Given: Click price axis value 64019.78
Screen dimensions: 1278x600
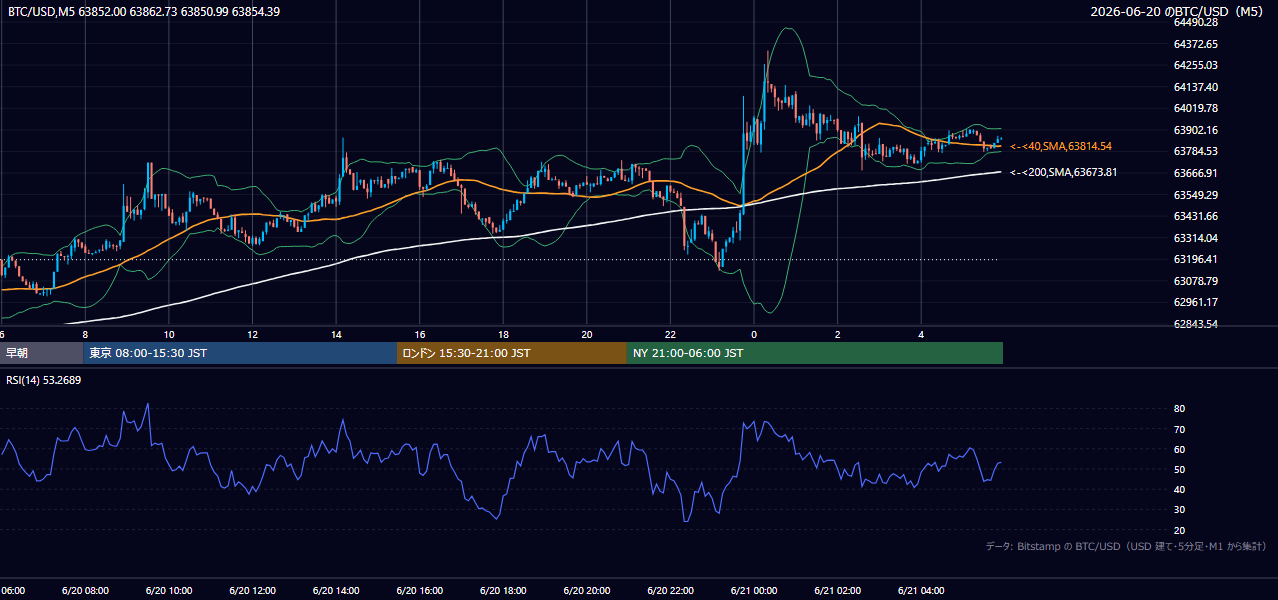Looking at the screenshot, I should pos(1196,108).
